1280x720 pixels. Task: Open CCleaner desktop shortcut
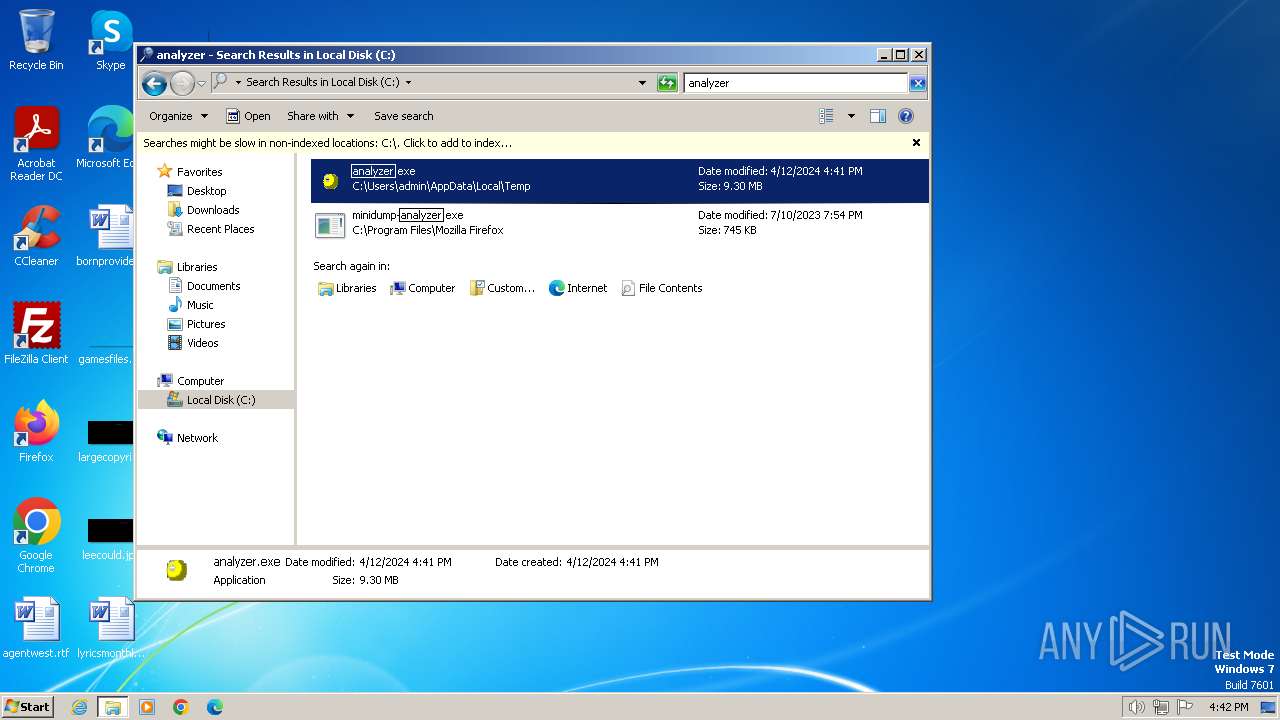coord(36,237)
